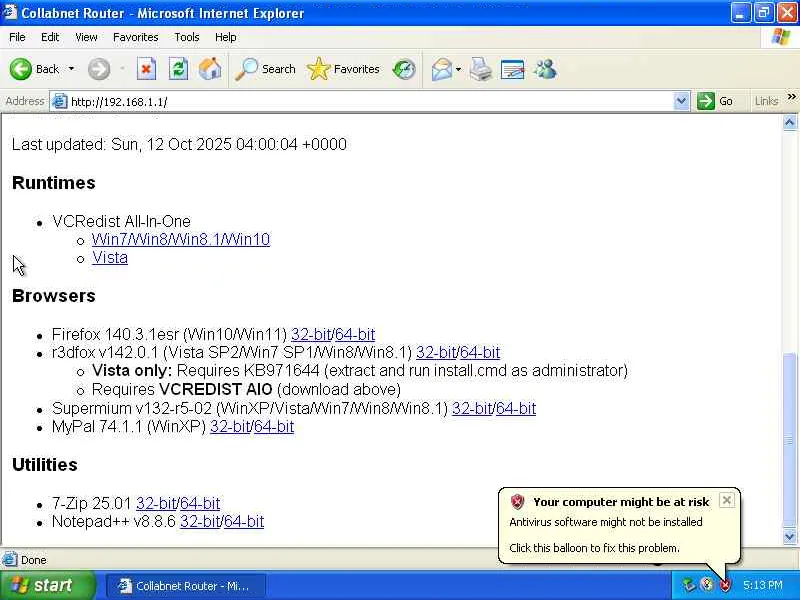The image size is (800, 600).
Task: Stop page loading with red X icon
Action: (146, 69)
